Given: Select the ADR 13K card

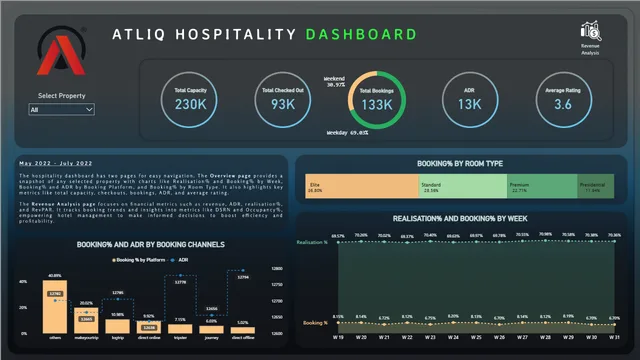Looking at the screenshot, I should pos(470,100).
